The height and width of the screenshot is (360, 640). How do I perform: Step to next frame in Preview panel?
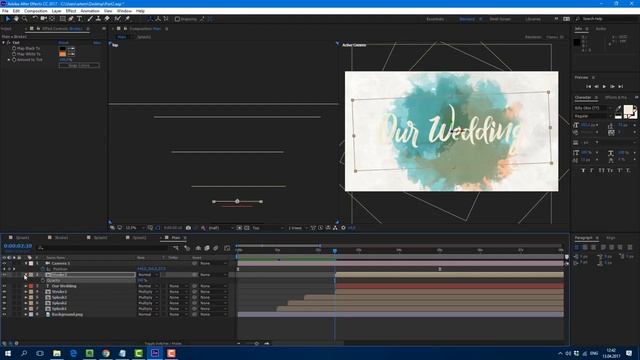(612, 87)
